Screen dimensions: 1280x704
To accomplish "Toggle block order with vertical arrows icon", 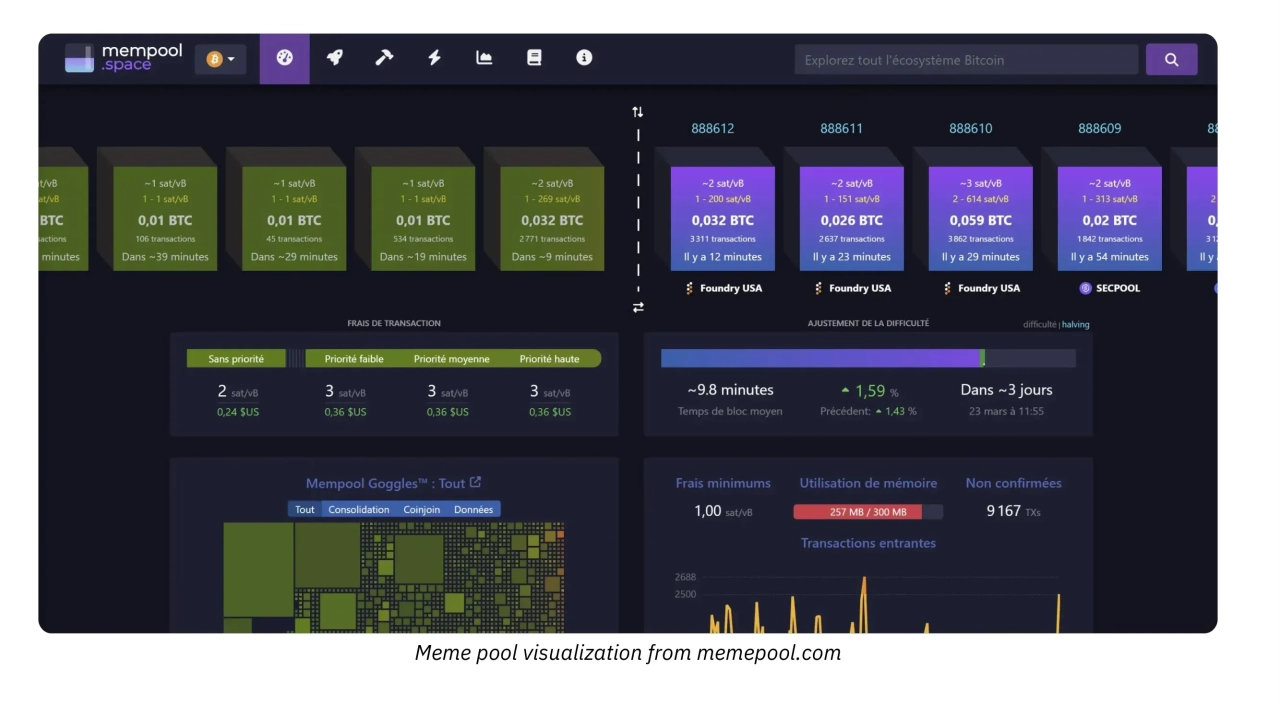I will 638,112.
